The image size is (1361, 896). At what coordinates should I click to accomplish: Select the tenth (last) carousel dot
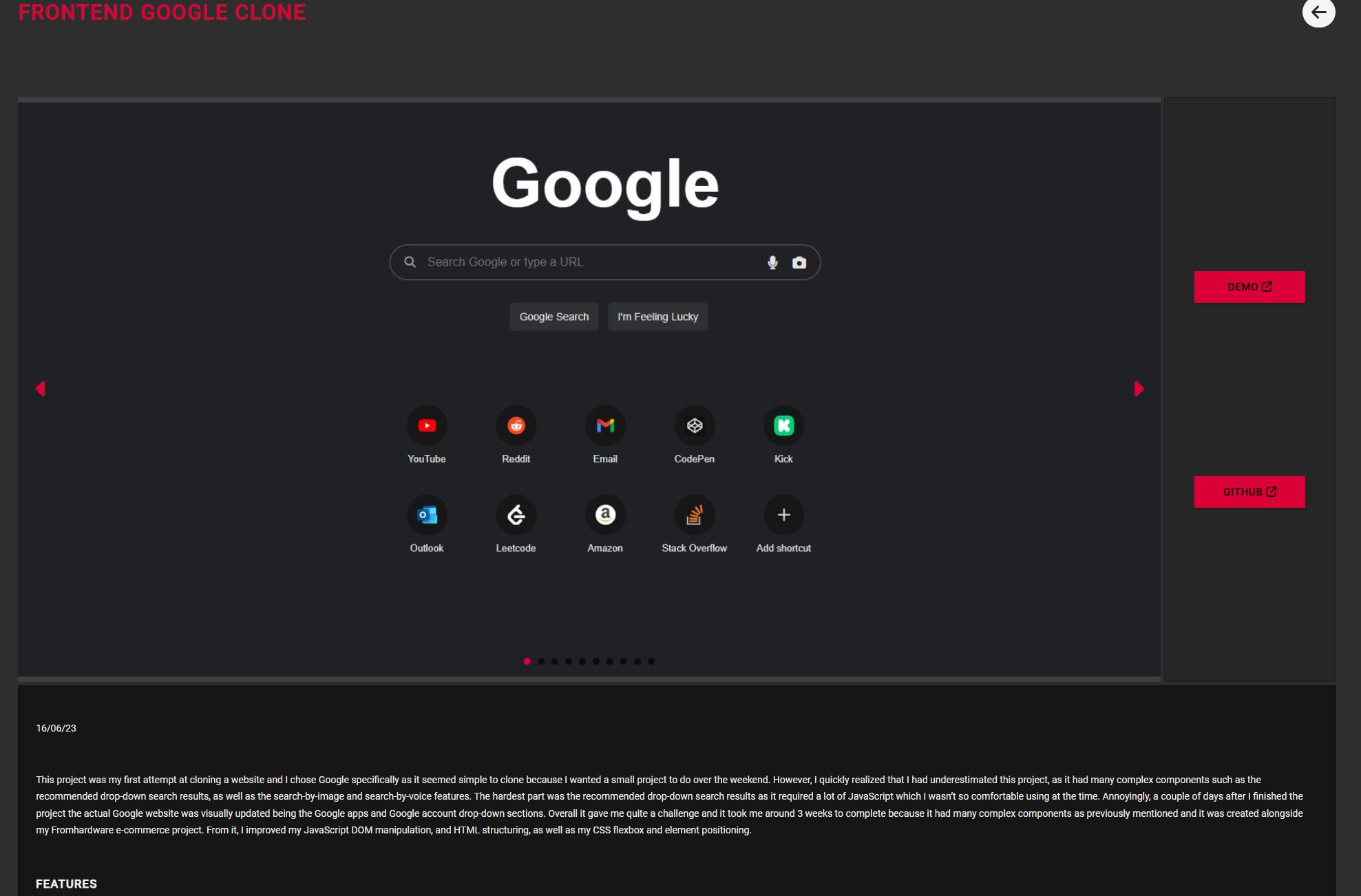pyautogui.click(x=651, y=661)
